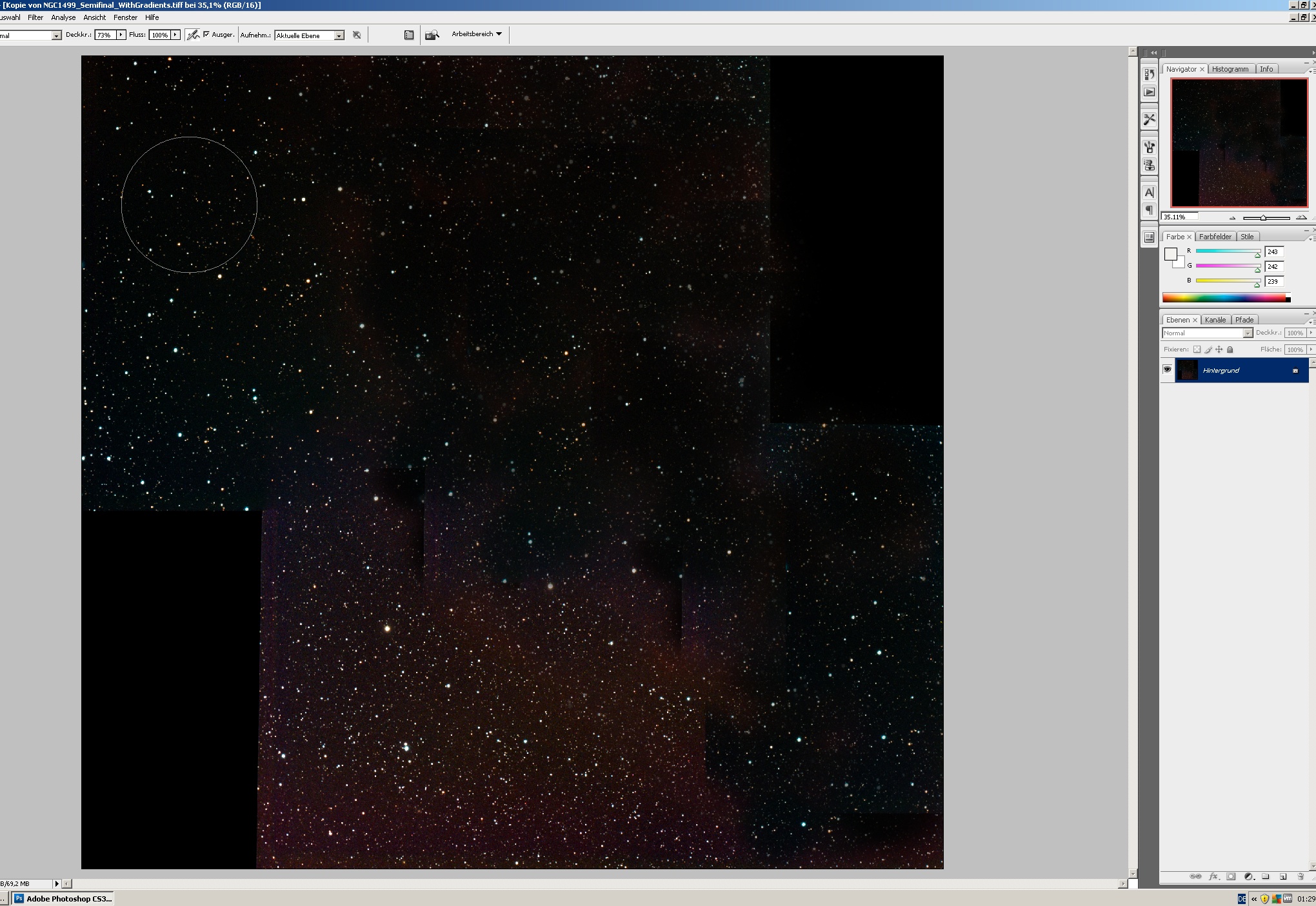This screenshot has height=906, width=1316.
Task: Open the Aufnehm. Aktuelle Ebene dropdown
Action: tap(310, 35)
